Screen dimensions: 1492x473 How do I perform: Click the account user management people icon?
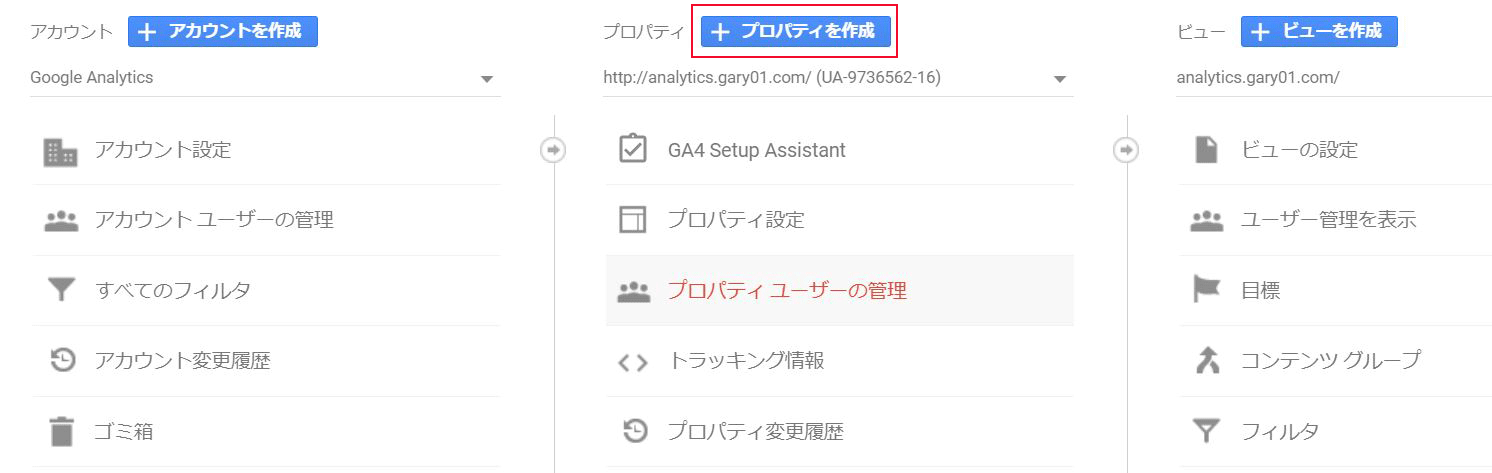(x=61, y=221)
